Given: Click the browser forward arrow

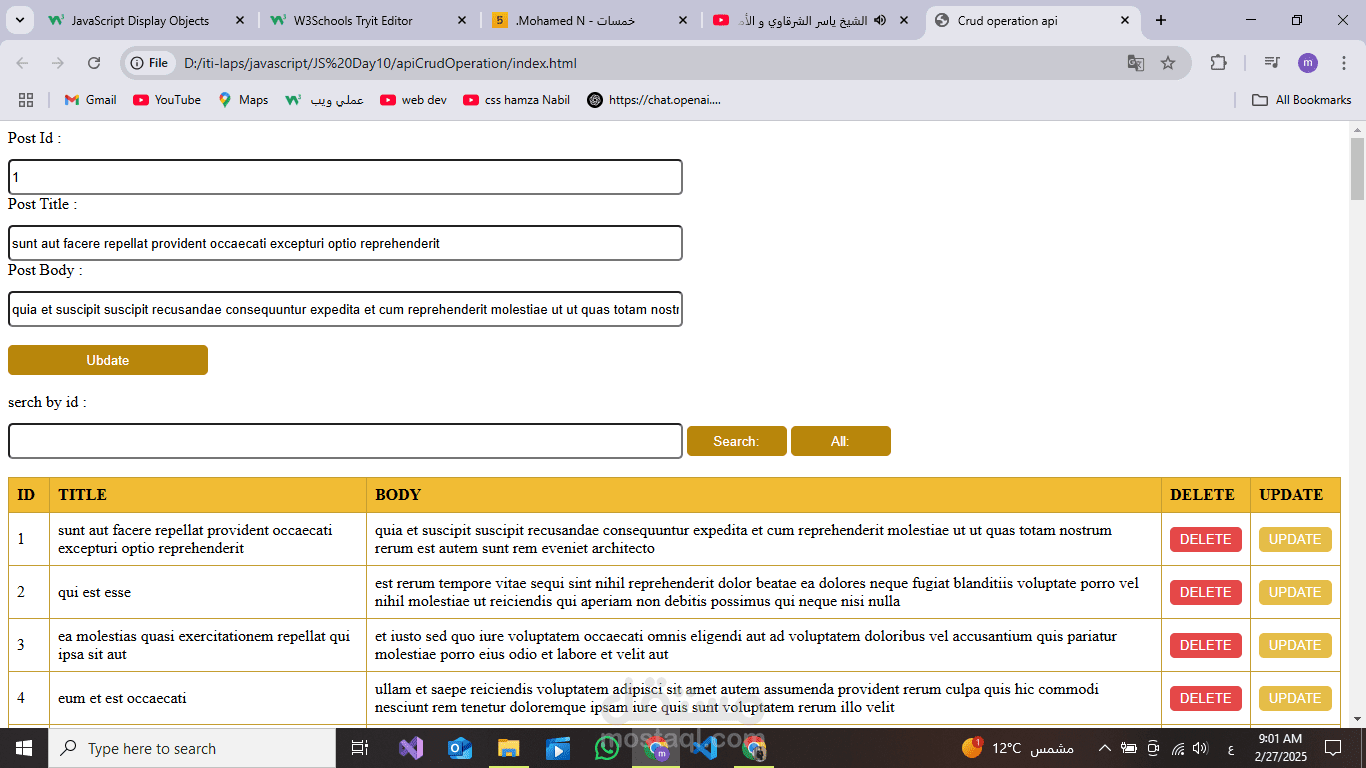Looking at the screenshot, I should (x=58, y=63).
